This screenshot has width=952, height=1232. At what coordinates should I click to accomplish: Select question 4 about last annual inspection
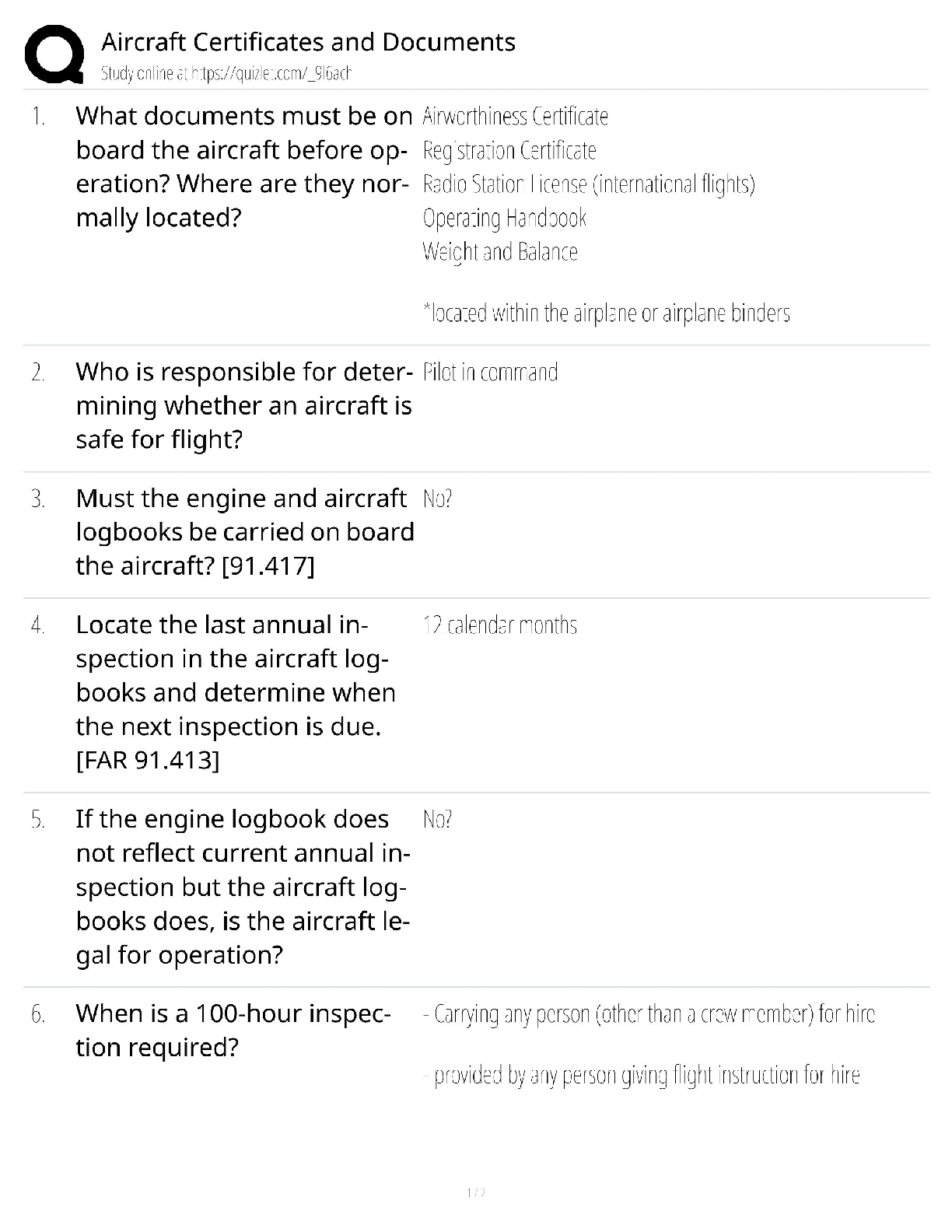[236, 692]
